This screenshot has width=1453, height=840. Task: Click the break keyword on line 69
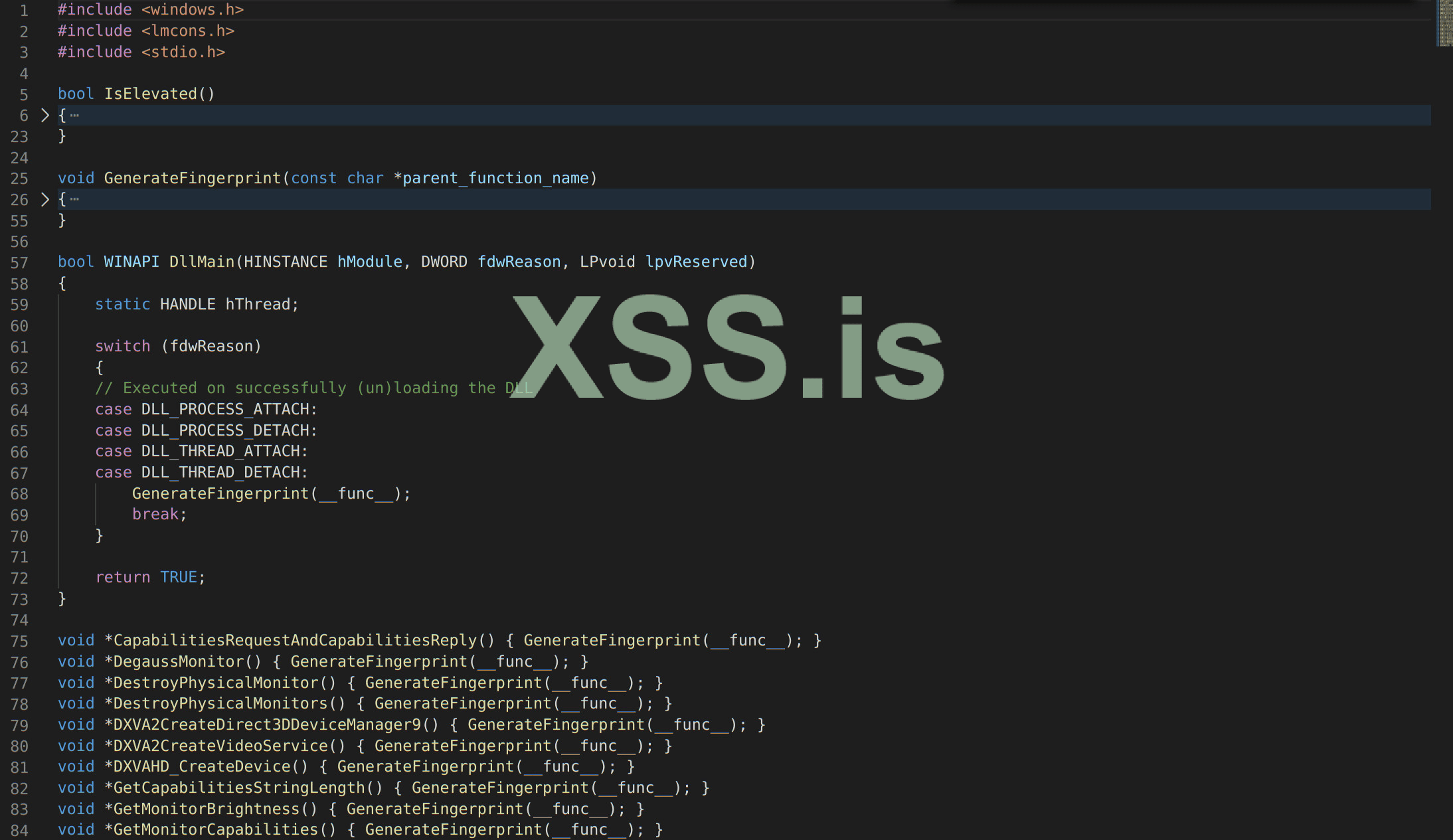[x=155, y=515]
